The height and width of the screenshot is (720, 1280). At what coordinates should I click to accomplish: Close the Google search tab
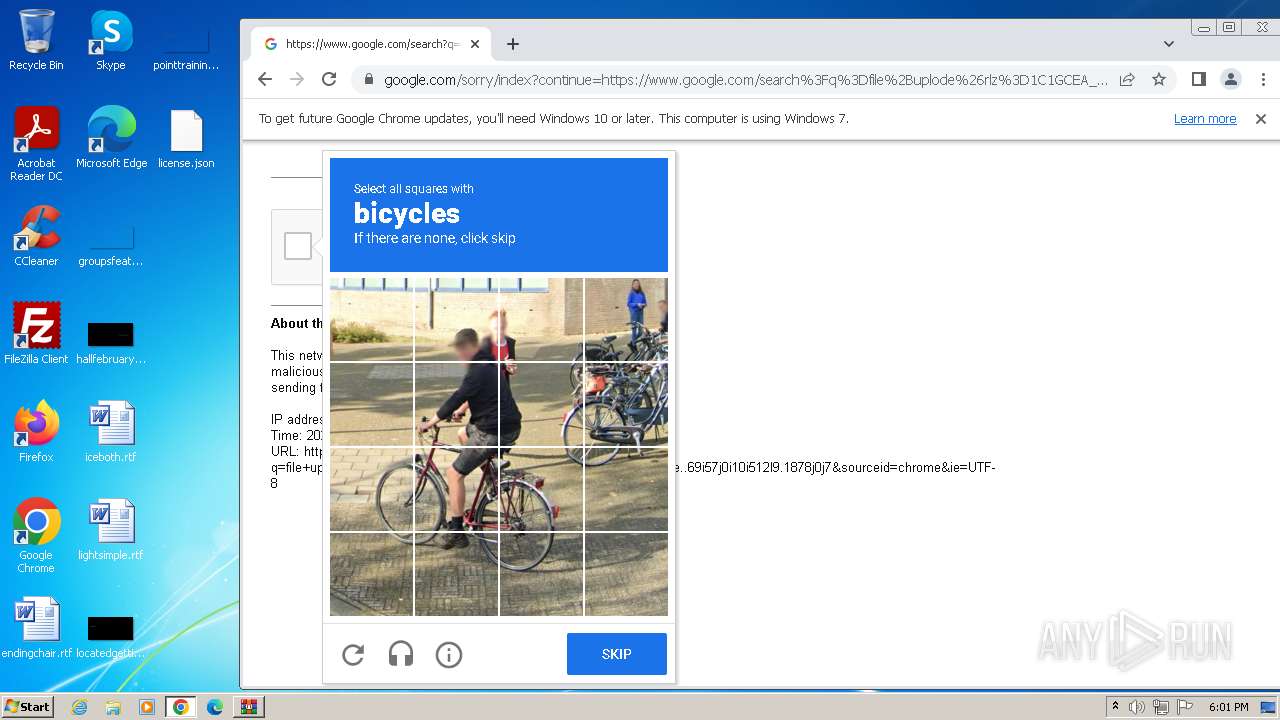475,44
